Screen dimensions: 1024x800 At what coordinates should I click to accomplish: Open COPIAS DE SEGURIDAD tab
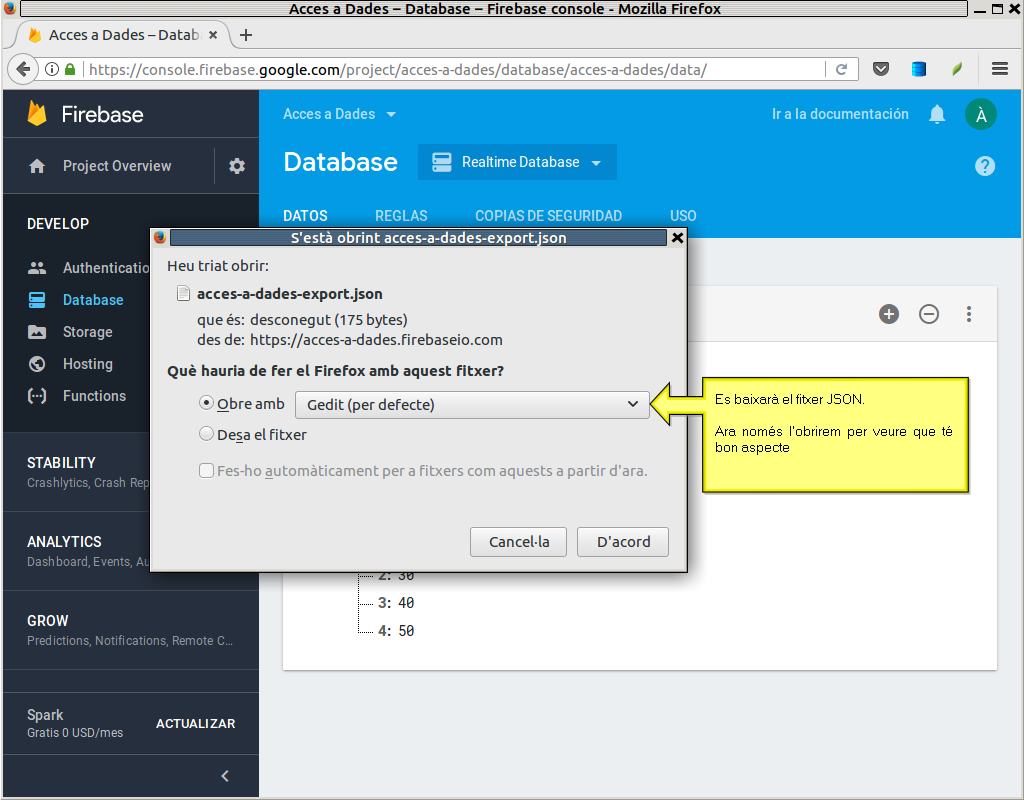(549, 216)
